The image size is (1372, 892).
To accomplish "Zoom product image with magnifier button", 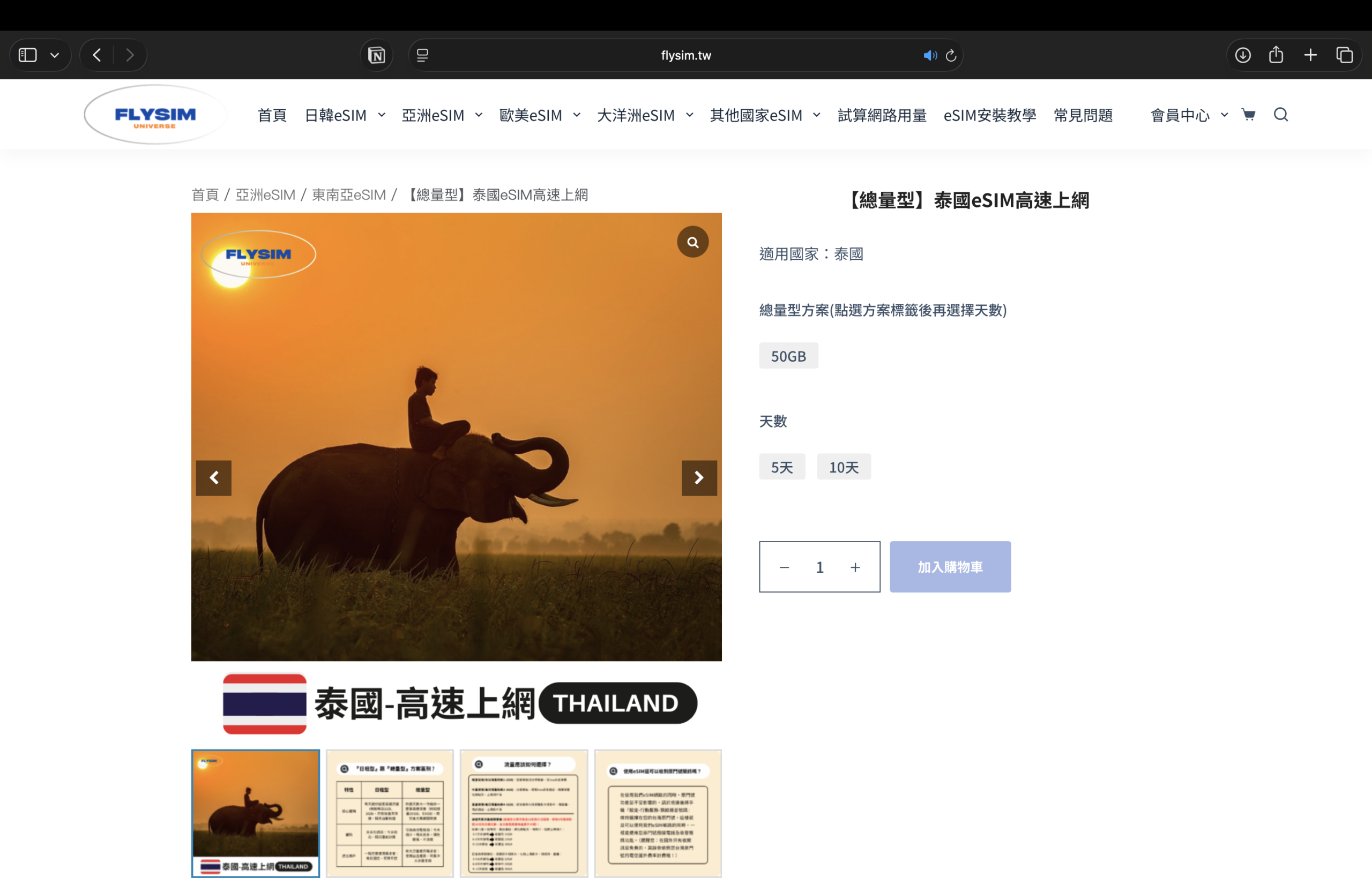I will [692, 242].
